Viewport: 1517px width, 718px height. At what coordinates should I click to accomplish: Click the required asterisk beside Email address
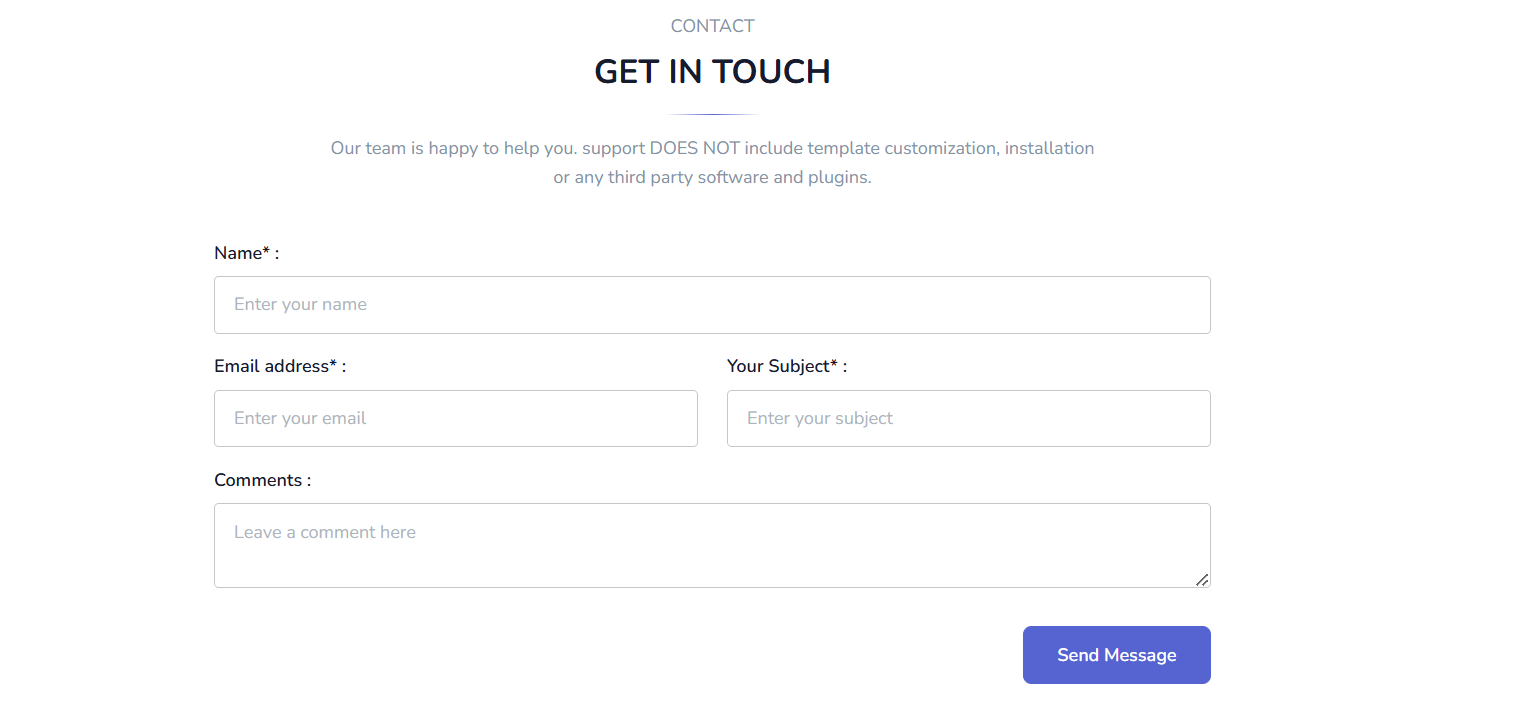pos(333,365)
